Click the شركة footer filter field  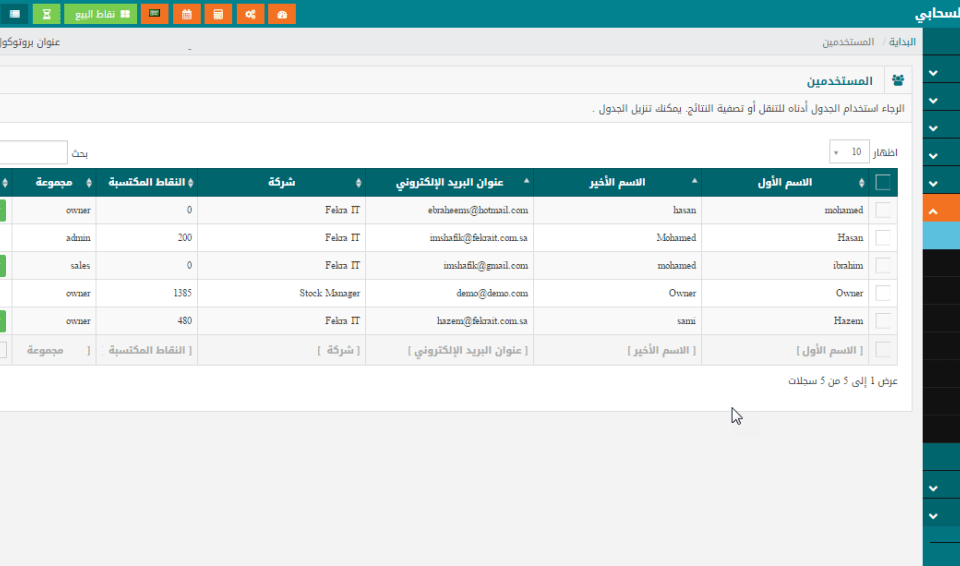click(281, 350)
